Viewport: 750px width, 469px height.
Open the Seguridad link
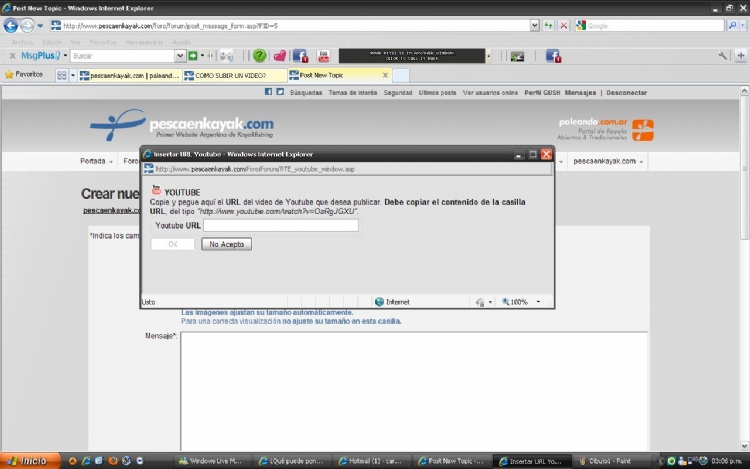397,93
